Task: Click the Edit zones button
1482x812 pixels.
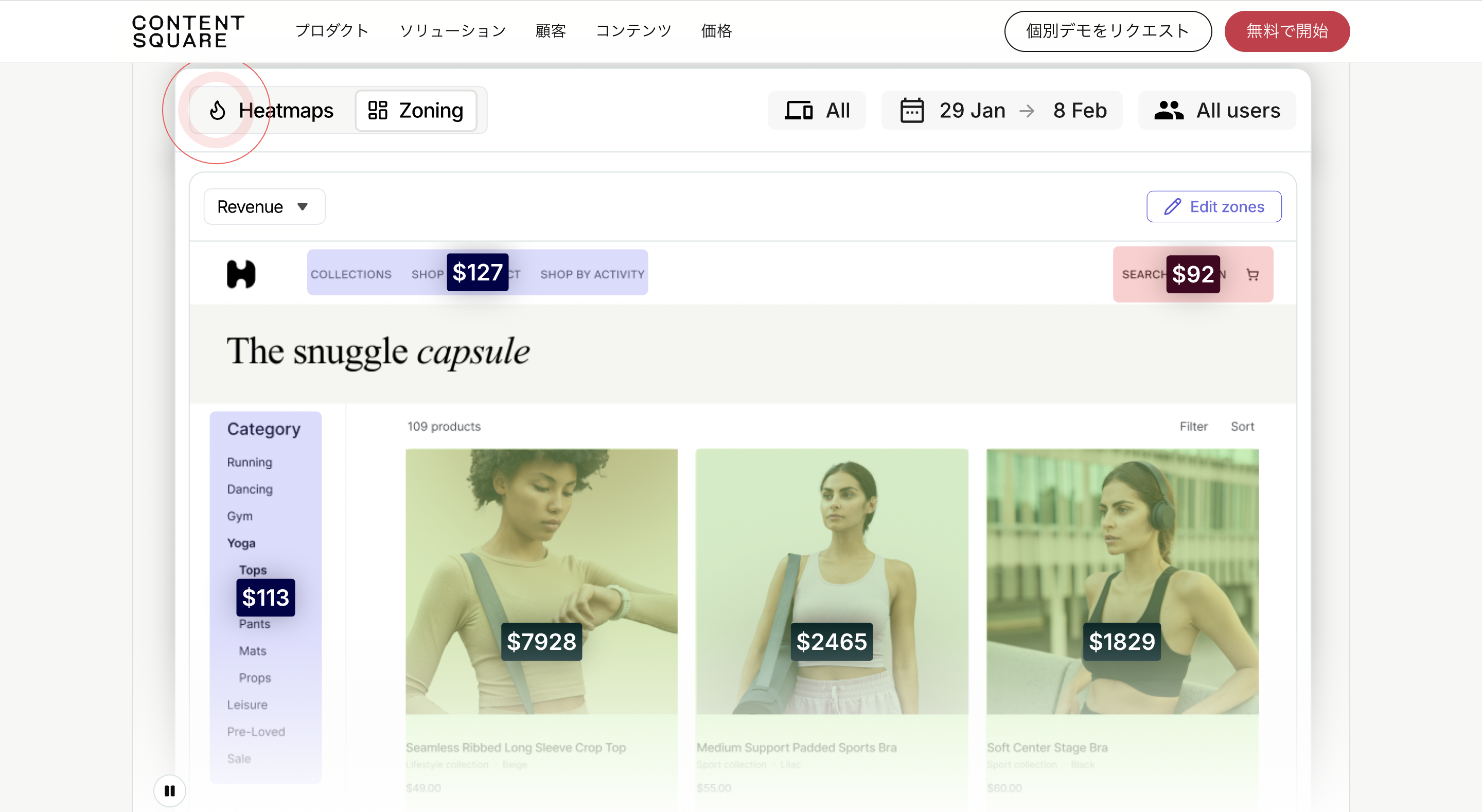Action: click(1214, 206)
